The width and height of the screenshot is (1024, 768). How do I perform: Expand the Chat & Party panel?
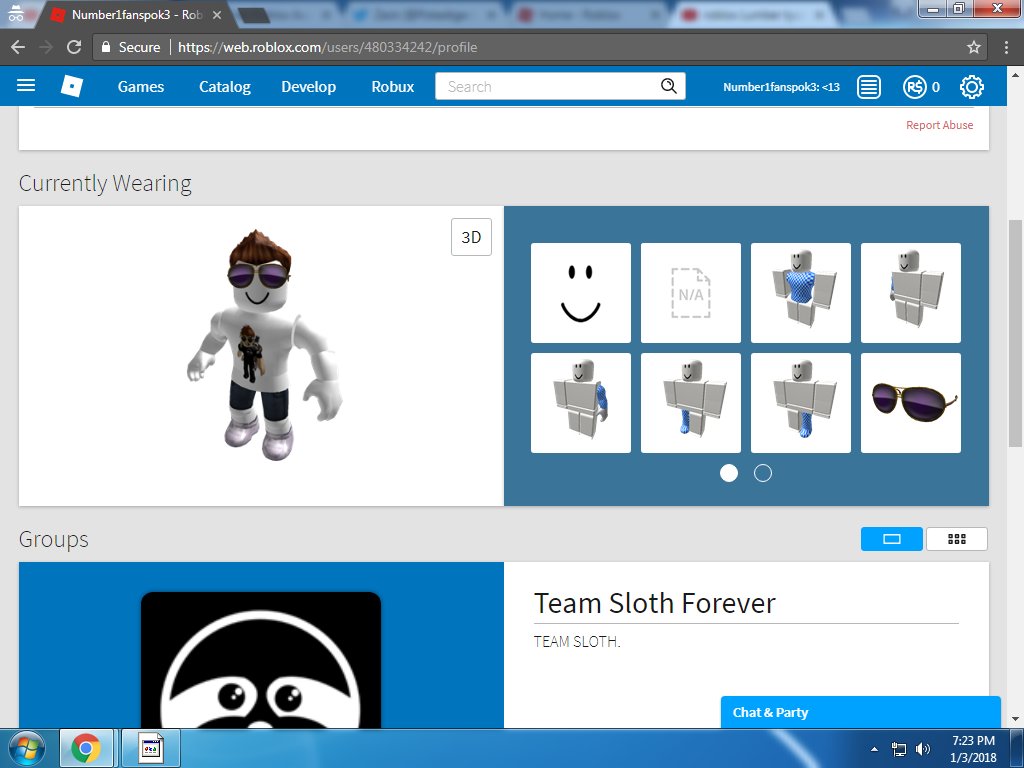[860, 712]
